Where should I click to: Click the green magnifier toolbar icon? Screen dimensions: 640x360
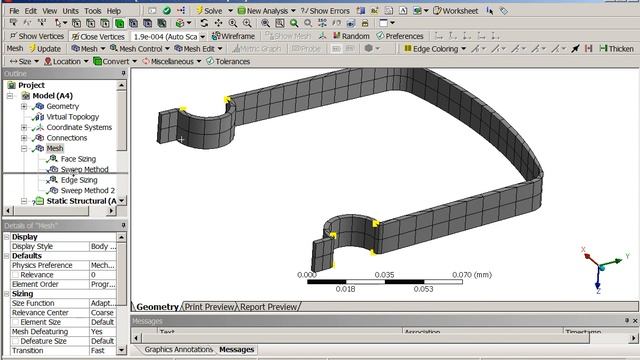point(294,23)
